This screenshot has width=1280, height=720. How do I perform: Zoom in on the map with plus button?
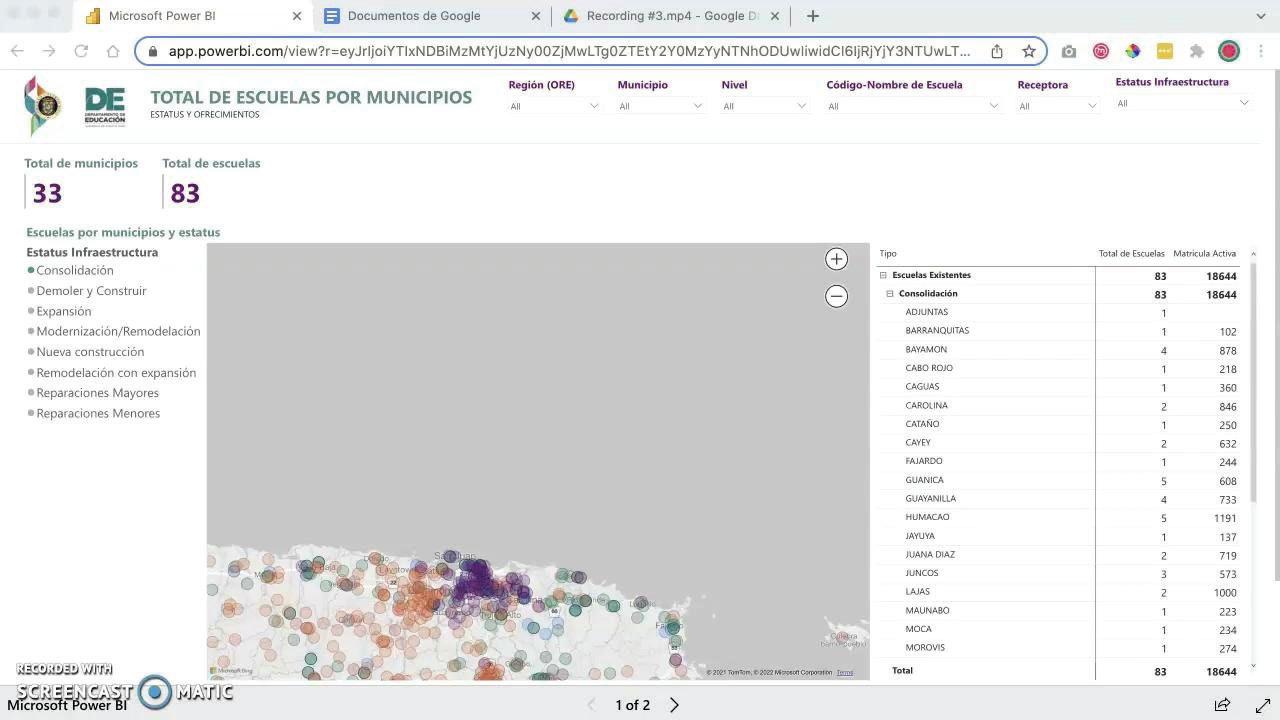(x=836, y=259)
